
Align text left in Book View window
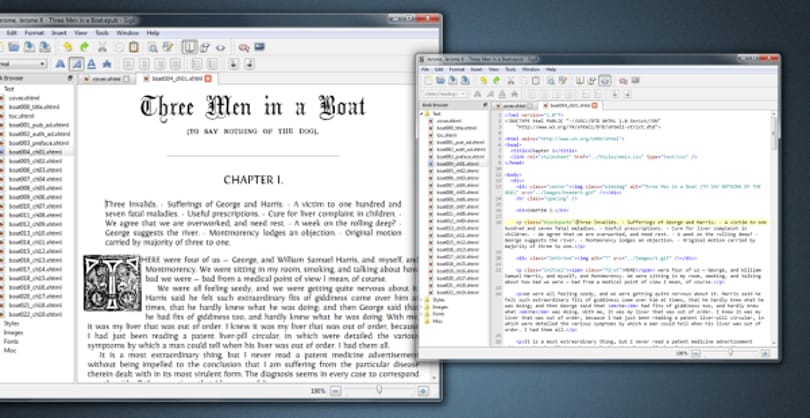pos(128,64)
